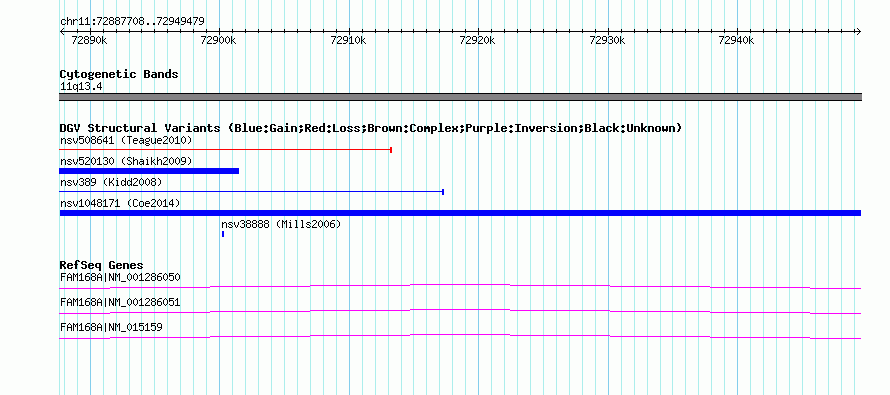Open the nsv1048171 (Coe2014) variant label
890x395 pixels.
point(120,204)
